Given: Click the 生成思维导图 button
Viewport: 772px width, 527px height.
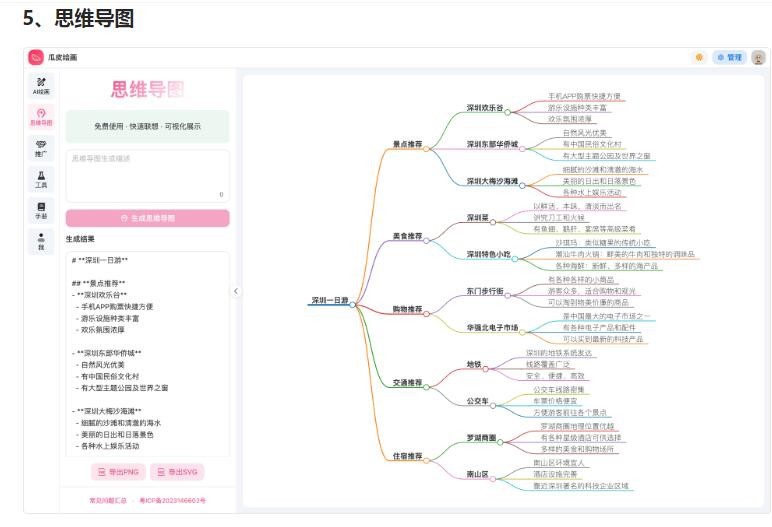Looking at the screenshot, I should tap(148, 218).
